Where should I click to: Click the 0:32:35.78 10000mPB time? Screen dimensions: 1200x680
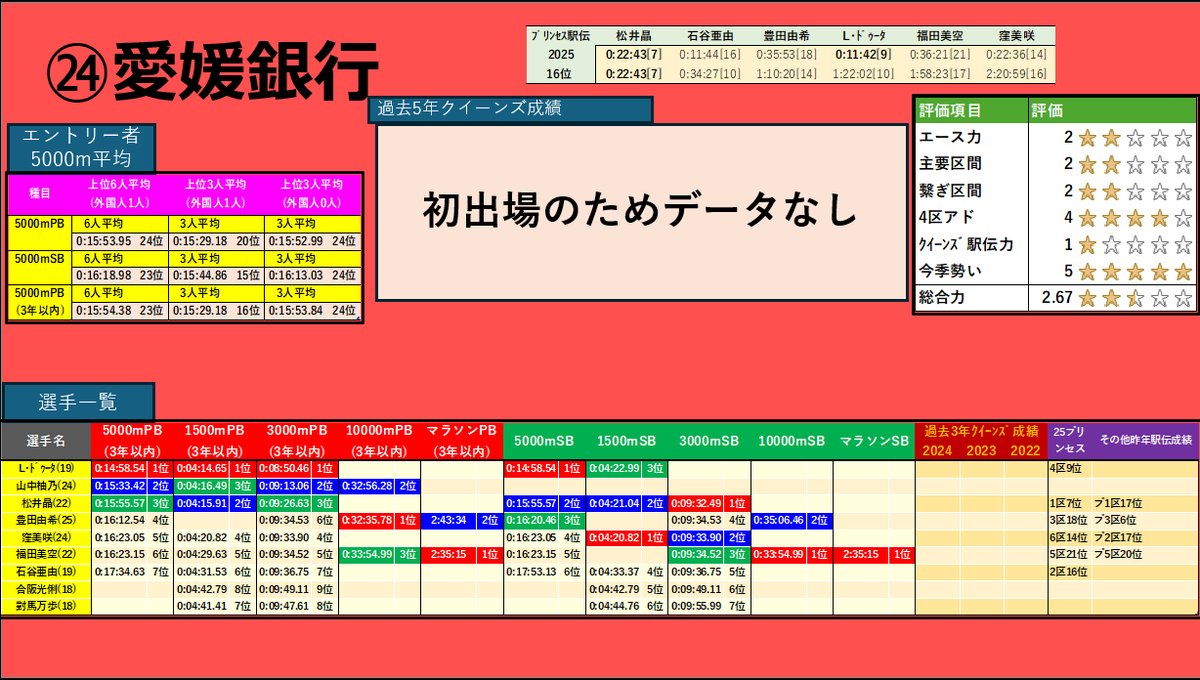point(368,520)
